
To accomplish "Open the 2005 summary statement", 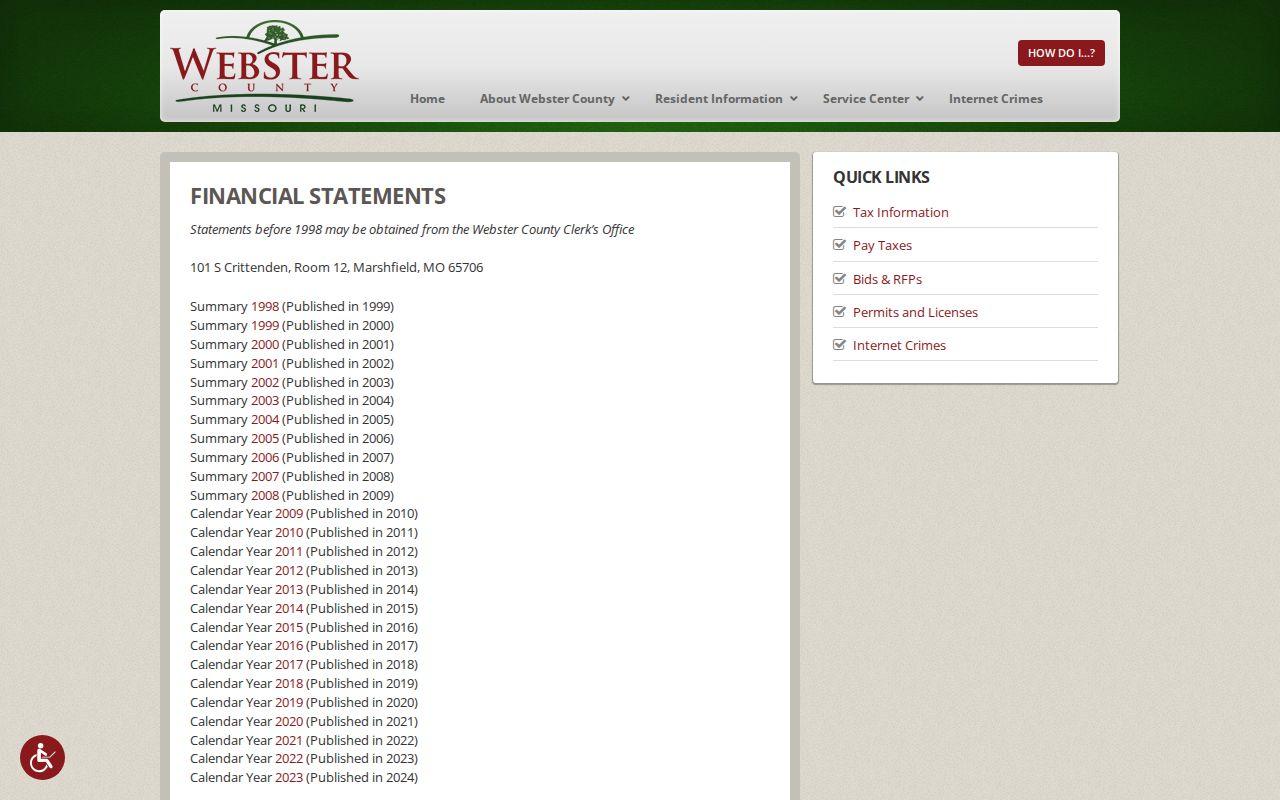I will (265, 438).
